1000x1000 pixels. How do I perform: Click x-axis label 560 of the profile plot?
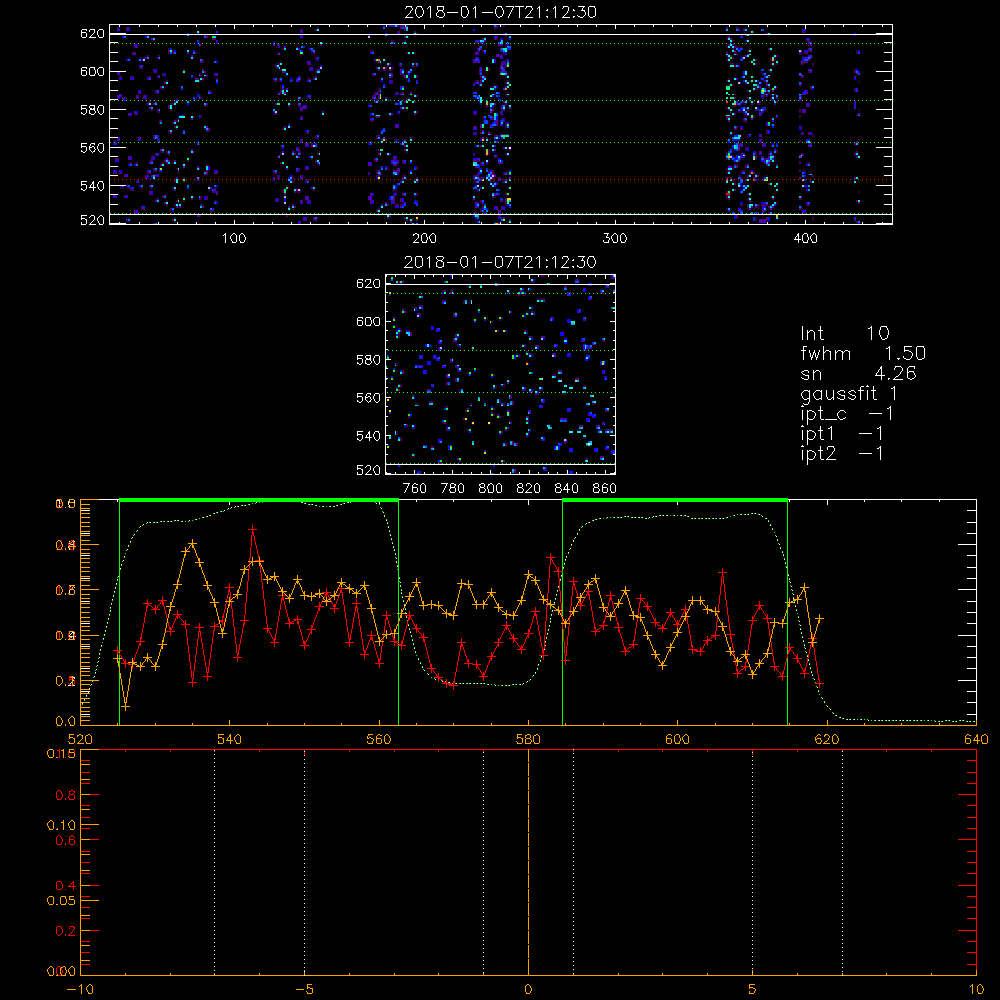point(379,739)
